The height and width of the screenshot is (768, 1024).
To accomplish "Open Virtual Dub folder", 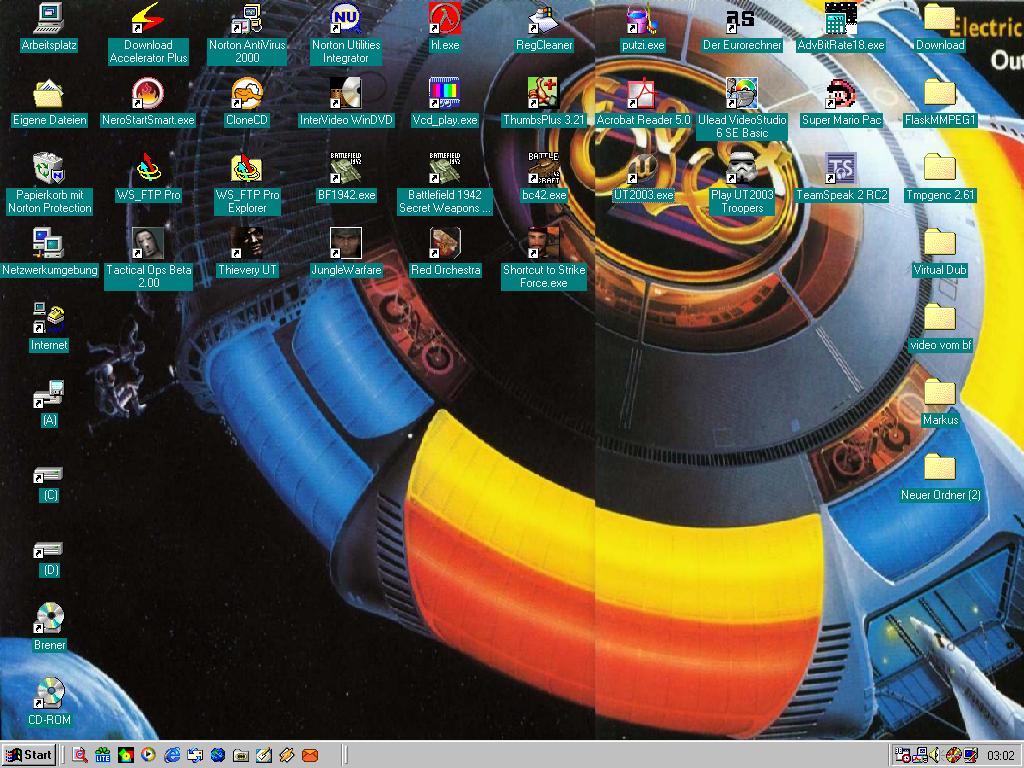I will tap(940, 253).
